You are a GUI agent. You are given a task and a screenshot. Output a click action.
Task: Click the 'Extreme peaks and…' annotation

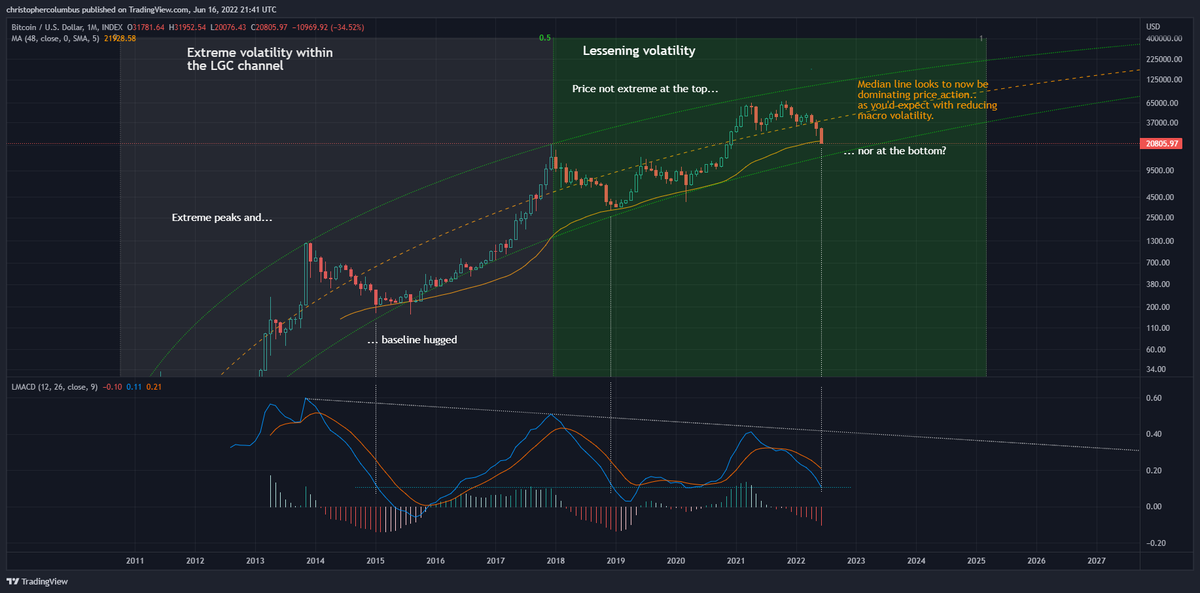[222, 217]
